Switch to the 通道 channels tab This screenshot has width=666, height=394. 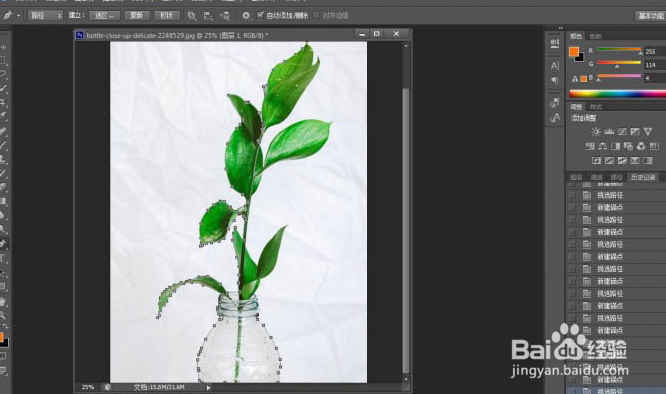[596, 177]
